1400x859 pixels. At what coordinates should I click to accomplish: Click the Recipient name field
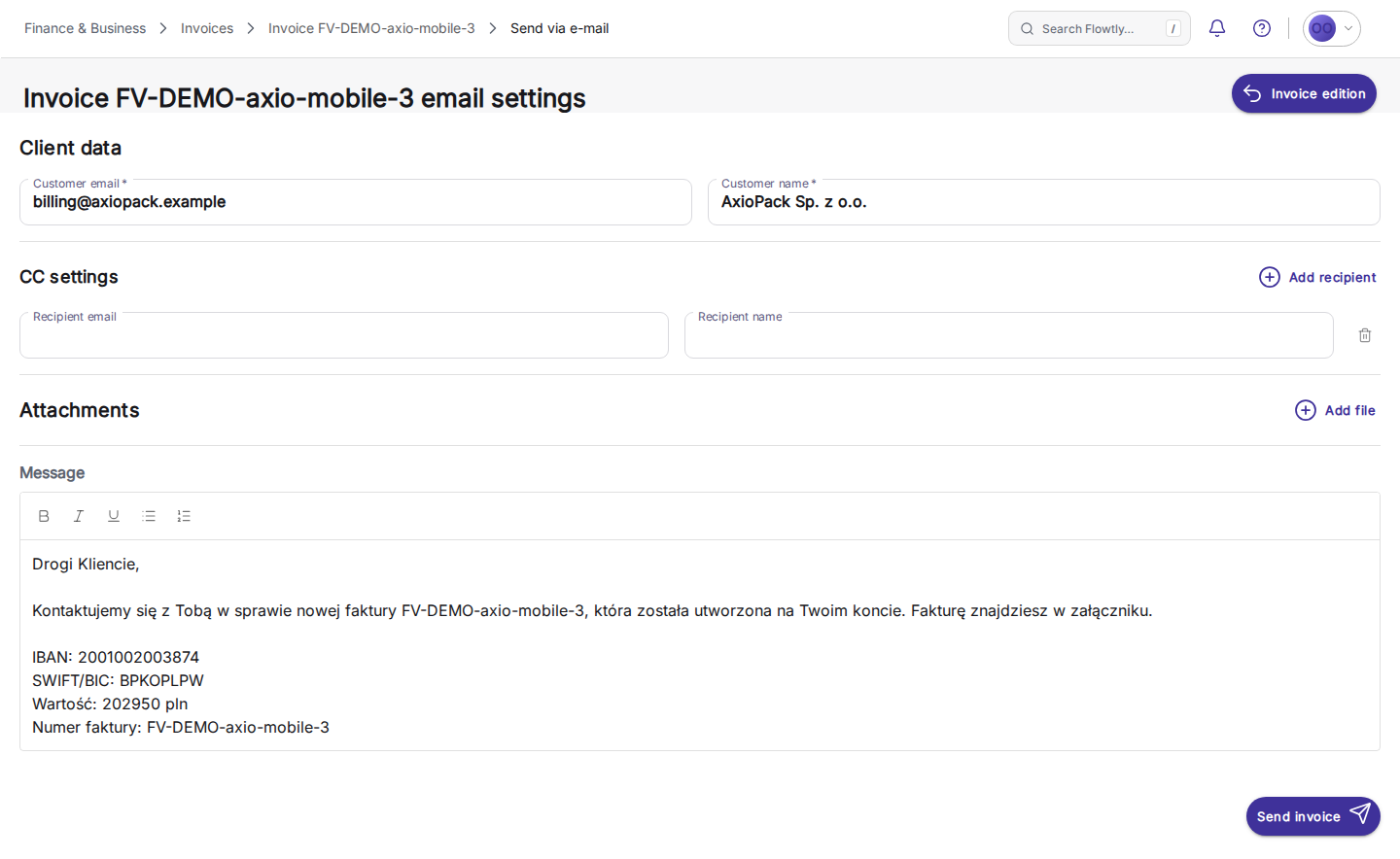point(1009,335)
